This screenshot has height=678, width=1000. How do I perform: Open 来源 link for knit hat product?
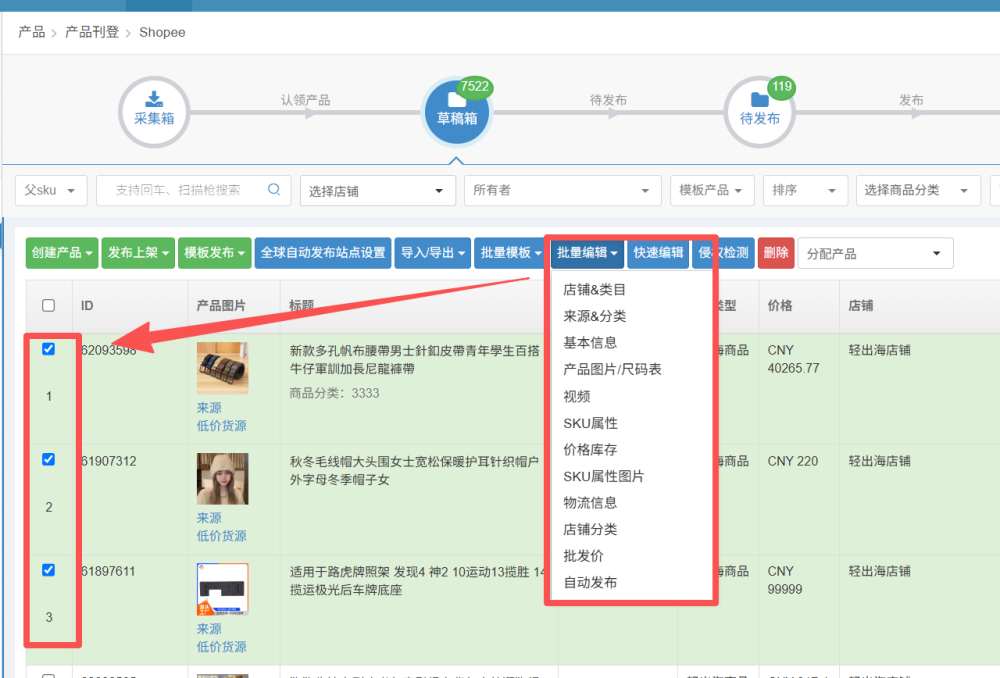pos(209,518)
